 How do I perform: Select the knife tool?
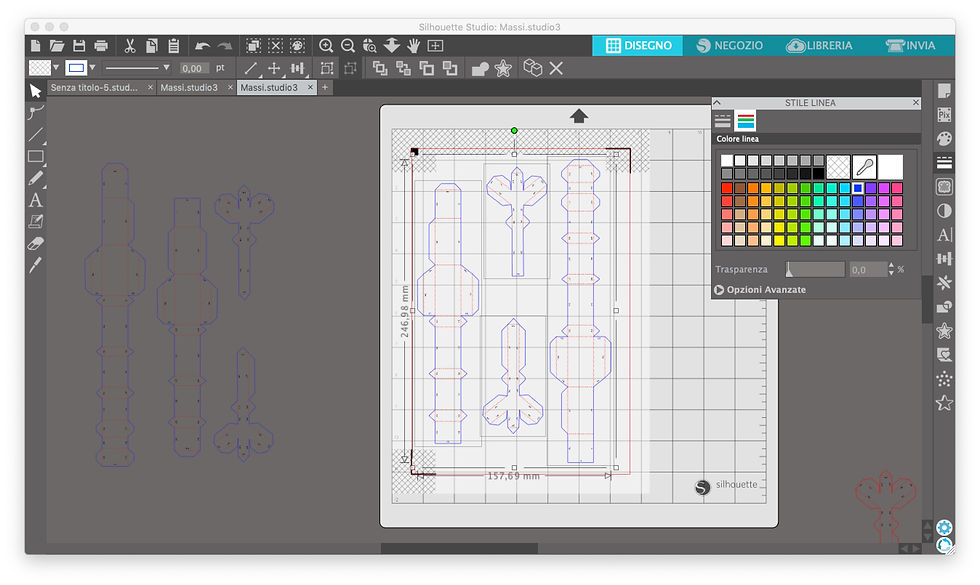(36, 265)
